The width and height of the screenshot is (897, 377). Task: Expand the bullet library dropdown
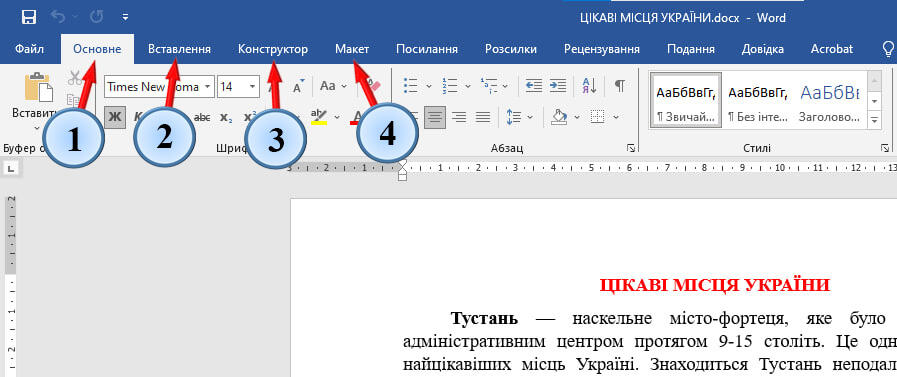429,86
